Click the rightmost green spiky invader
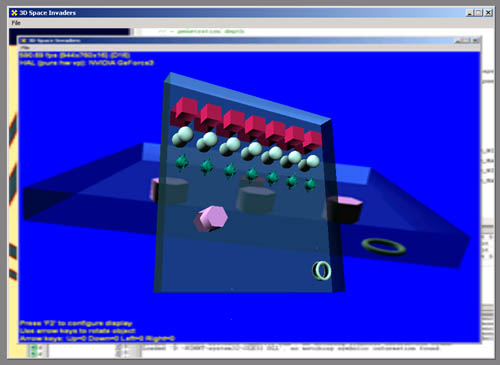500x365 pixels. 310,184
